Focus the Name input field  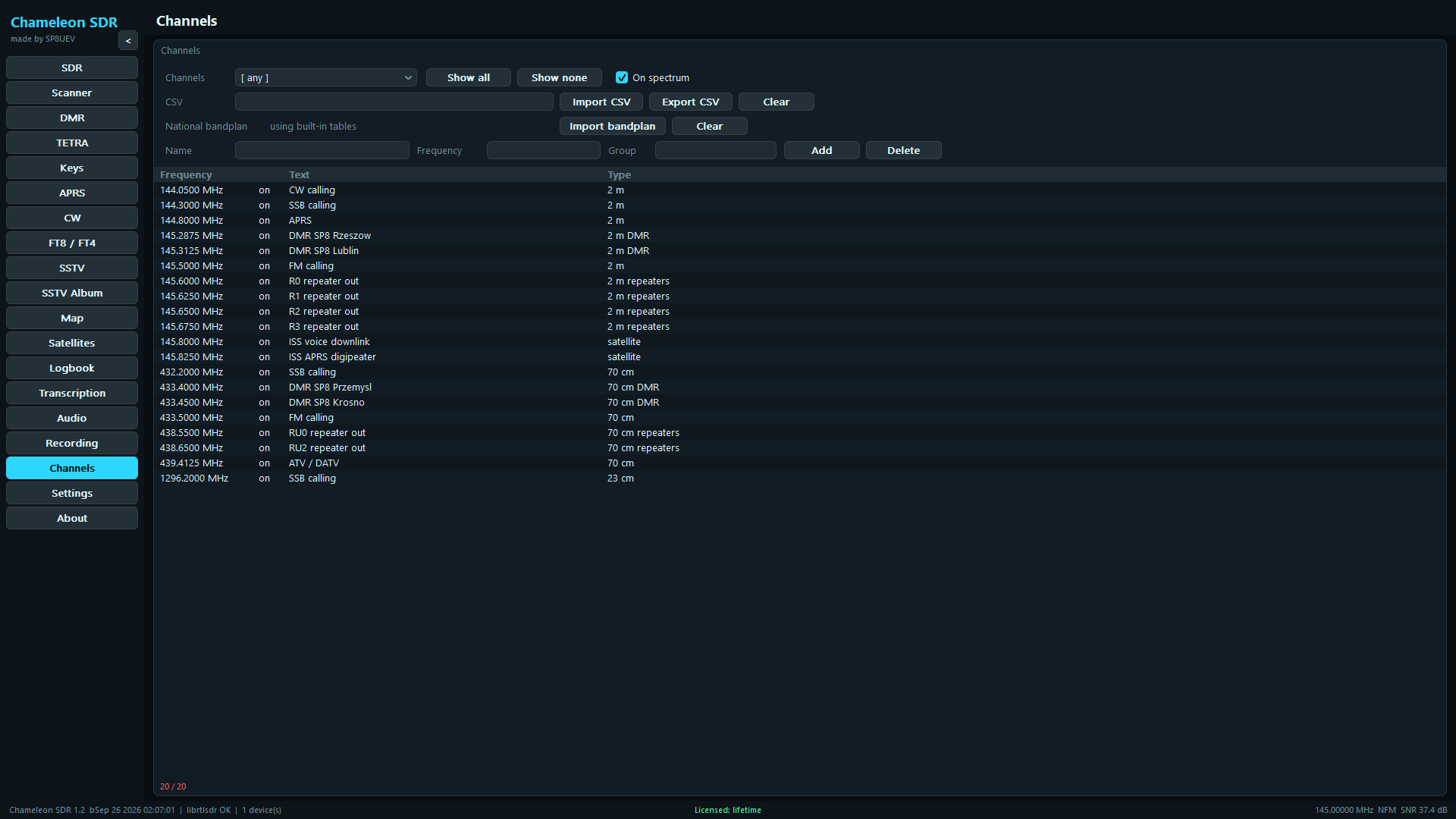click(322, 150)
